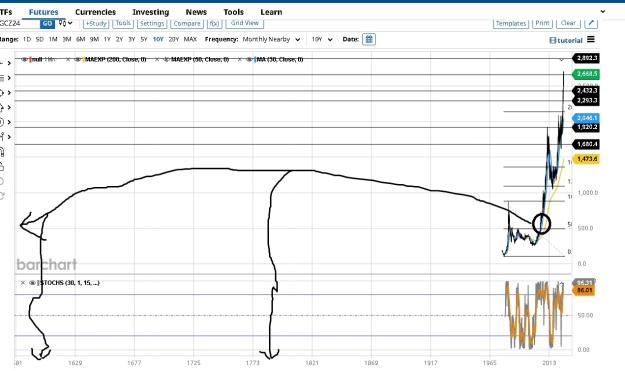Select the 1M range option
The height and width of the screenshot is (371, 625).
(53, 39)
